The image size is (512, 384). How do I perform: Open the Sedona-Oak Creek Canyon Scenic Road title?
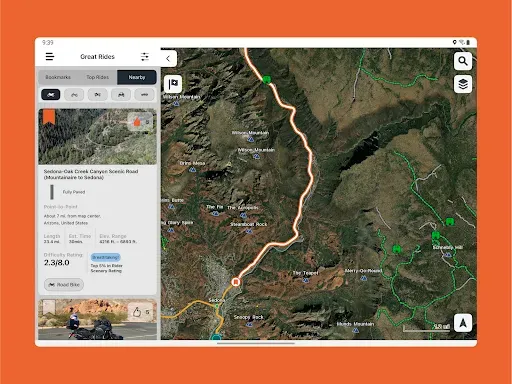[x=91, y=174]
